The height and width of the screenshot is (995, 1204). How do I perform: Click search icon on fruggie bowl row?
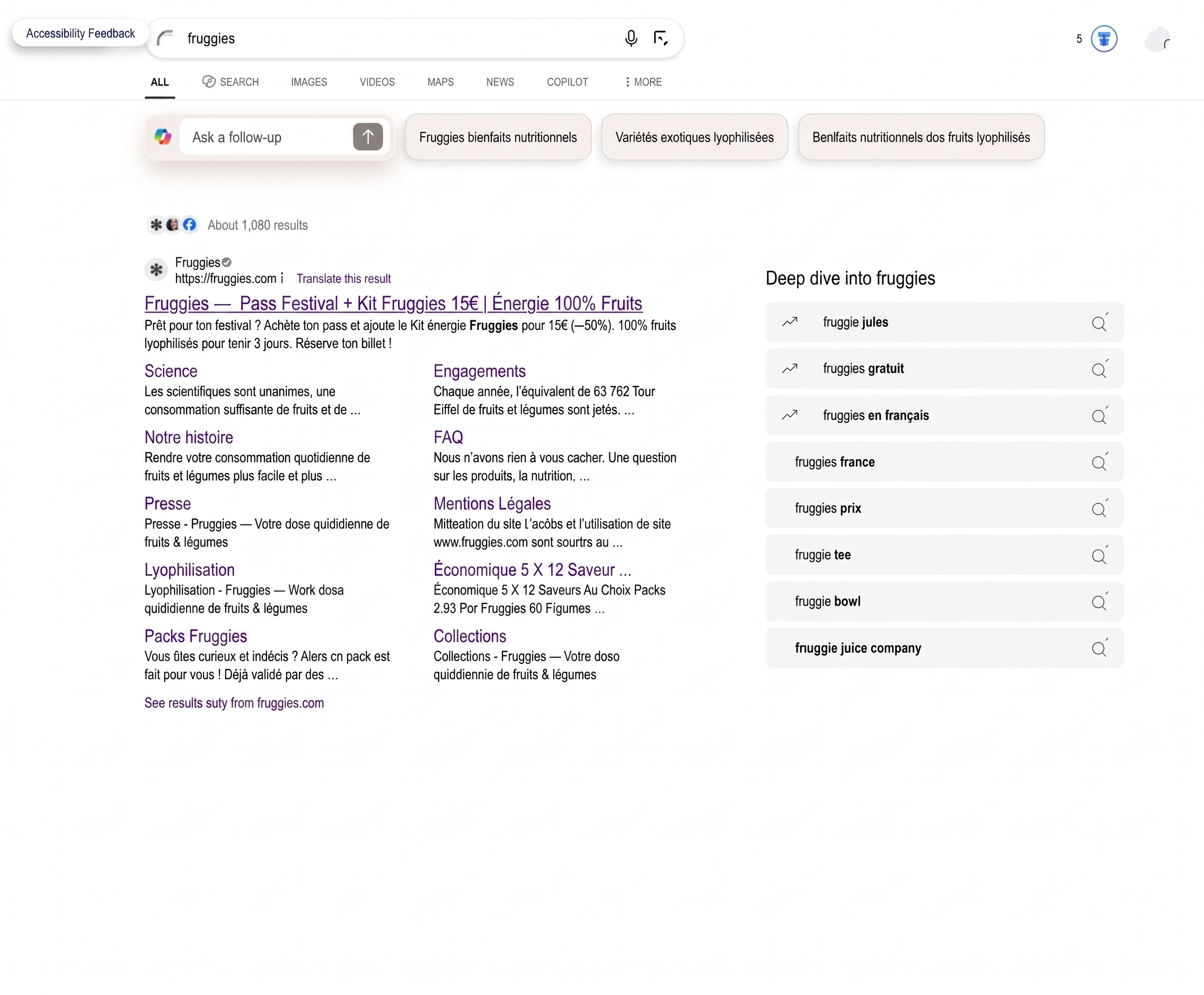(x=1099, y=601)
